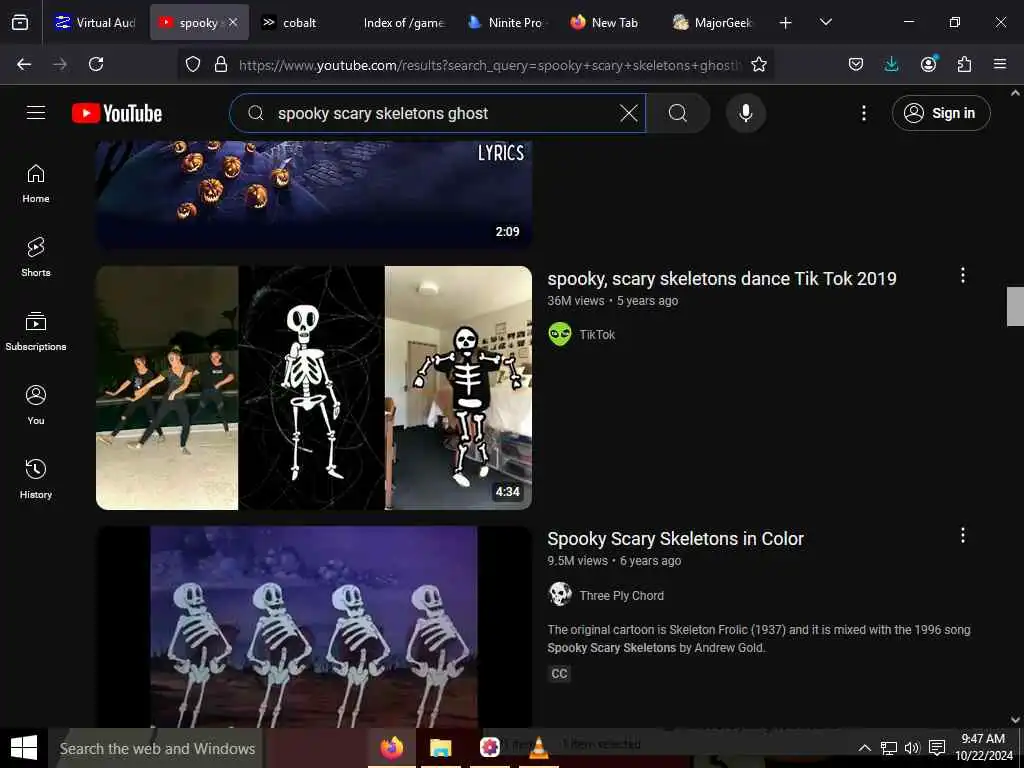Clear the search box with the X icon
The width and height of the screenshot is (1024, 768).
629,113
